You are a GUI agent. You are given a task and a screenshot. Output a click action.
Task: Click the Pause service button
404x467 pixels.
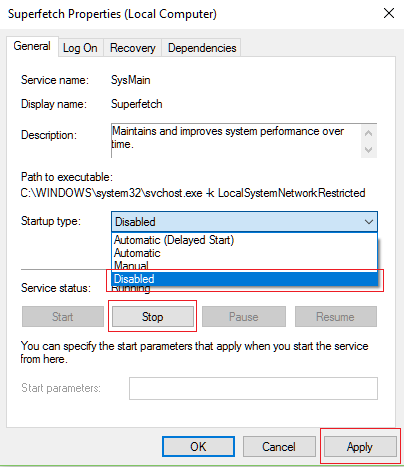click(x=244, y=317)
